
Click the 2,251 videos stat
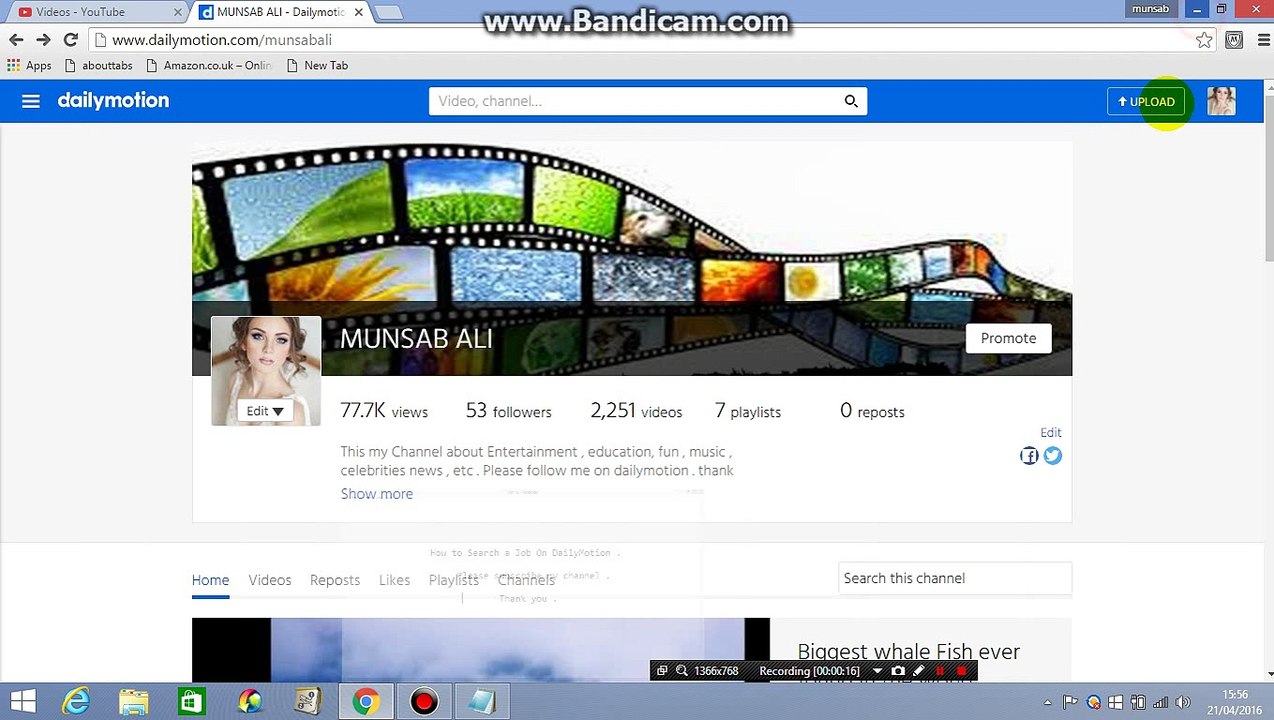[x=636, y=411]
